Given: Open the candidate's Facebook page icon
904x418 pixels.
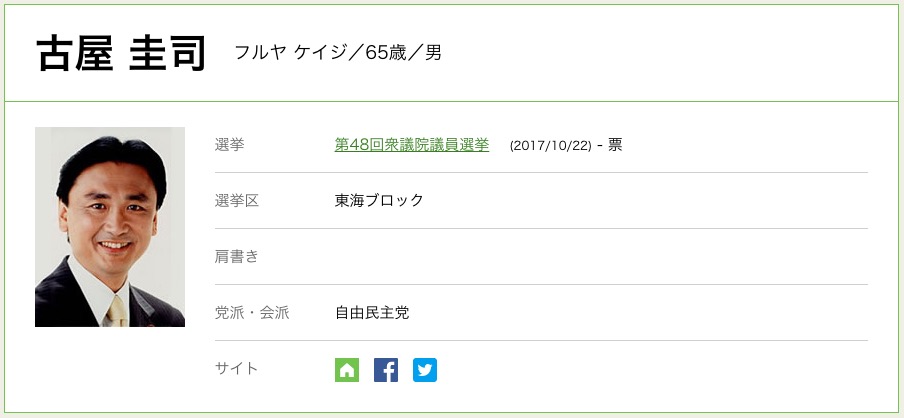Looking at the screenshot, I should point(386,370).
